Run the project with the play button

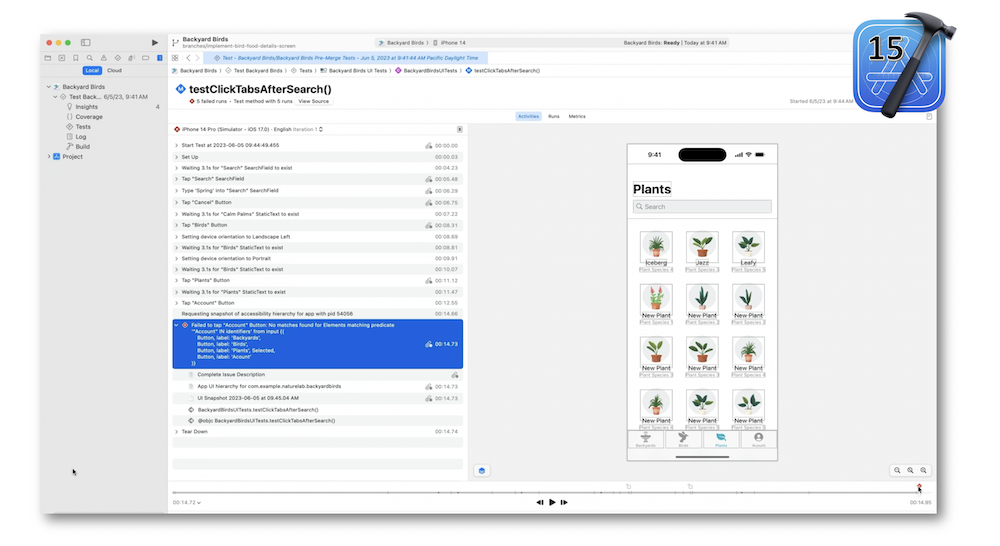tap(154, 43)
